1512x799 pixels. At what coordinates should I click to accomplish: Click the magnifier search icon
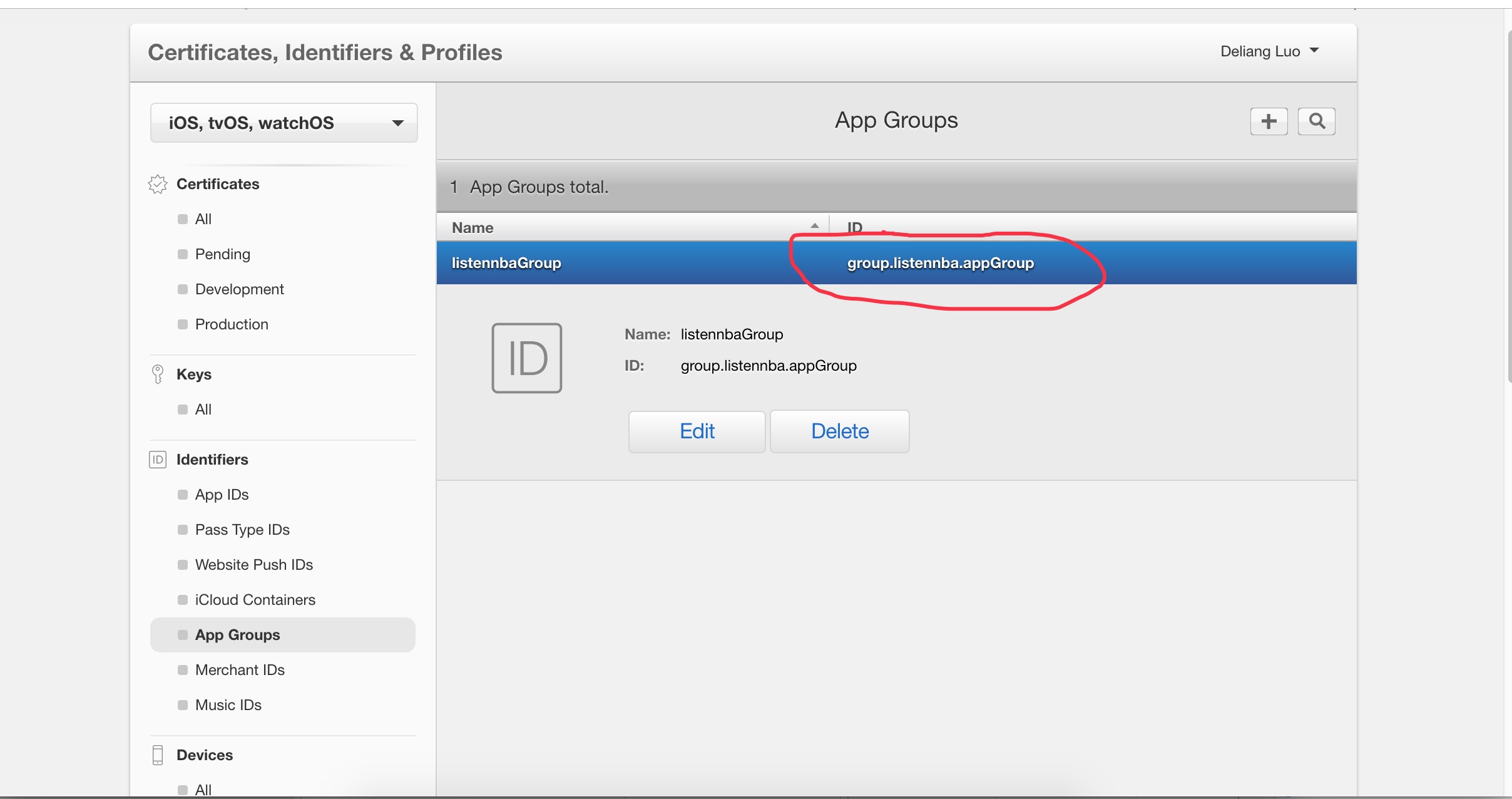click(1316, 121)
